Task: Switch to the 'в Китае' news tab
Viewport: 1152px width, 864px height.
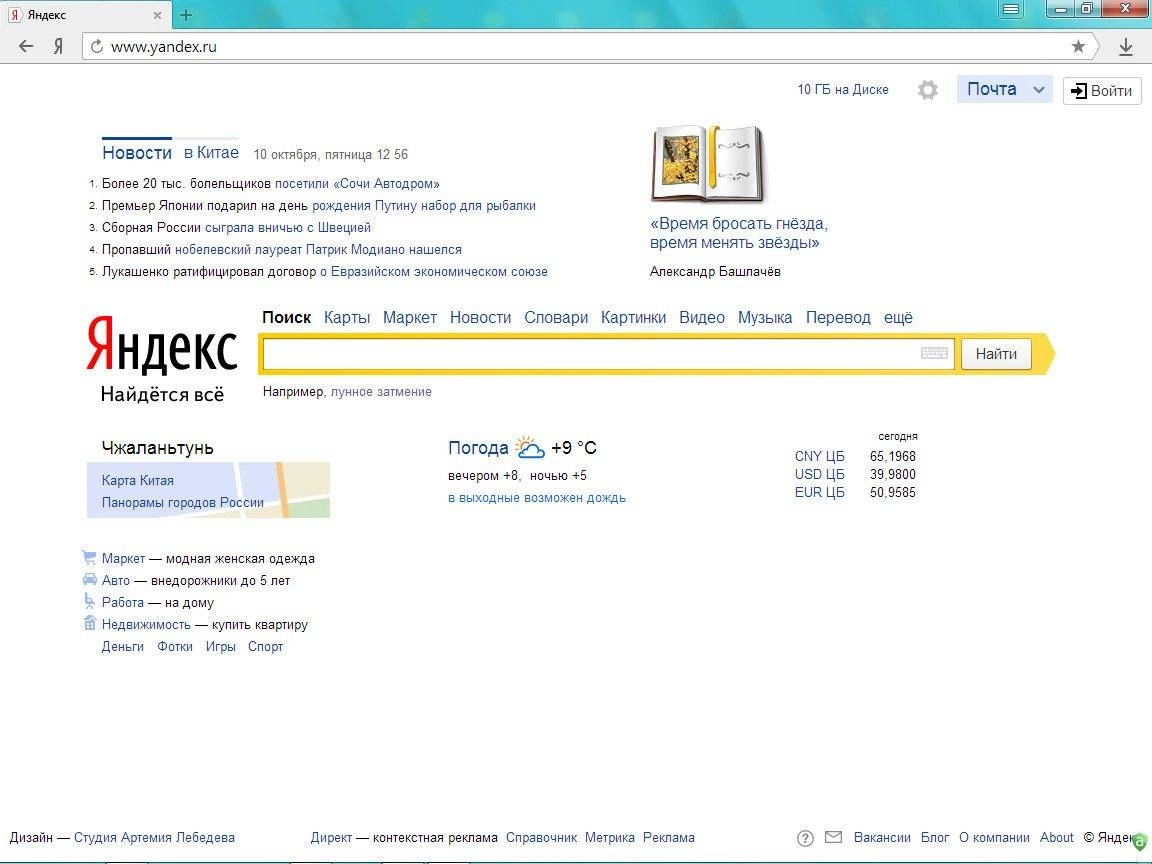Action: (x=212, y=153)
